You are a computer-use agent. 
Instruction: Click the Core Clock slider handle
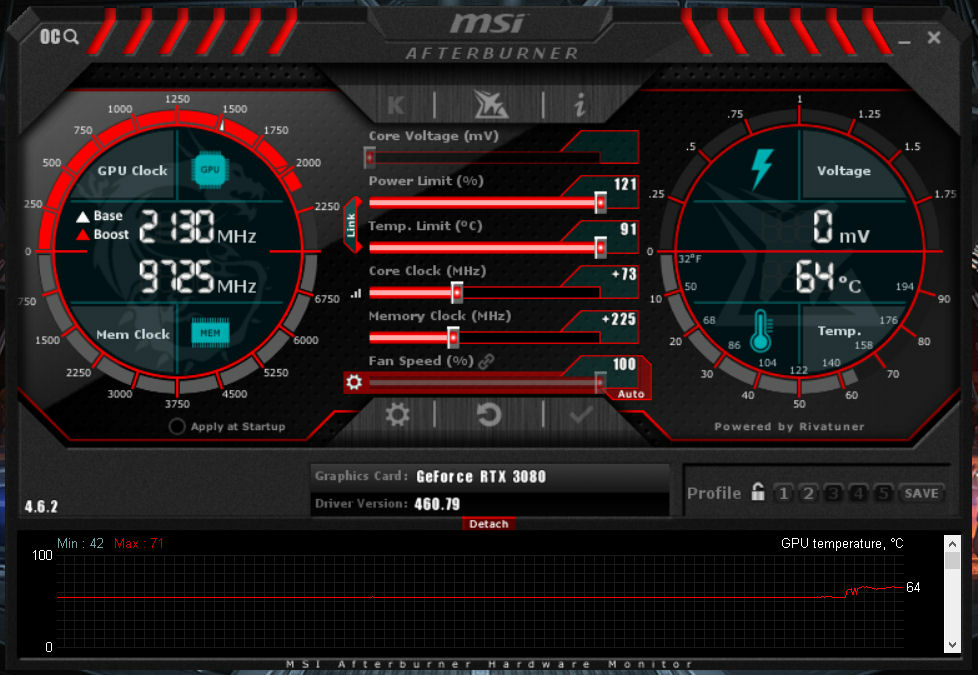[457, 292]
